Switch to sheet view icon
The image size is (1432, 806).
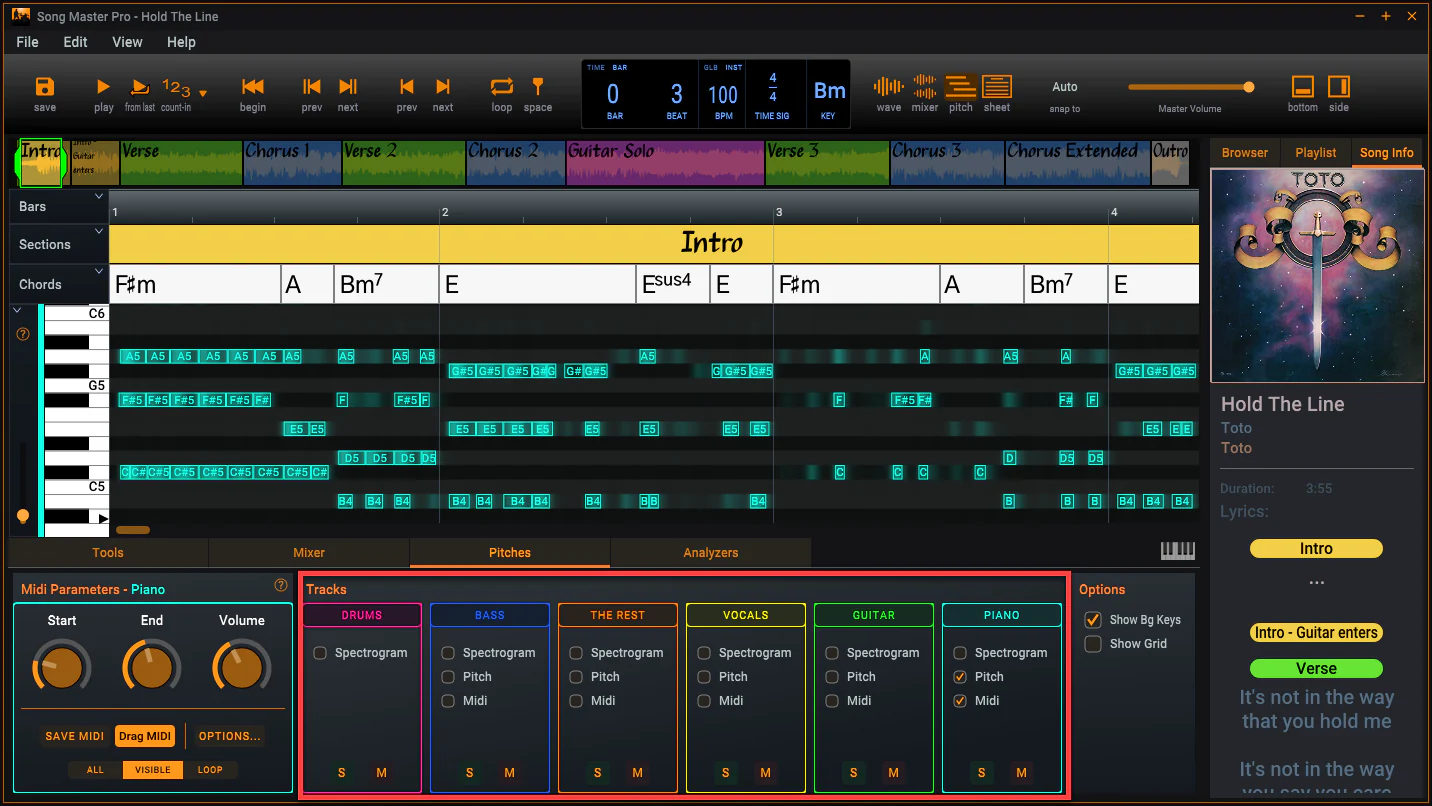997,87
